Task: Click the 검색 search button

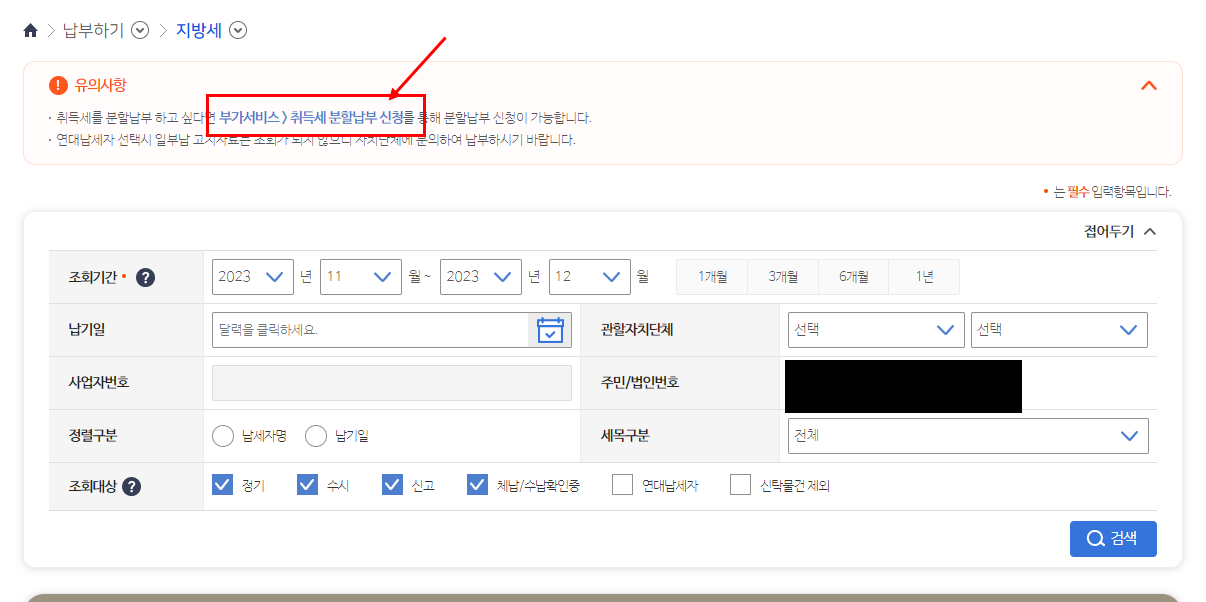Action: 1113,539
